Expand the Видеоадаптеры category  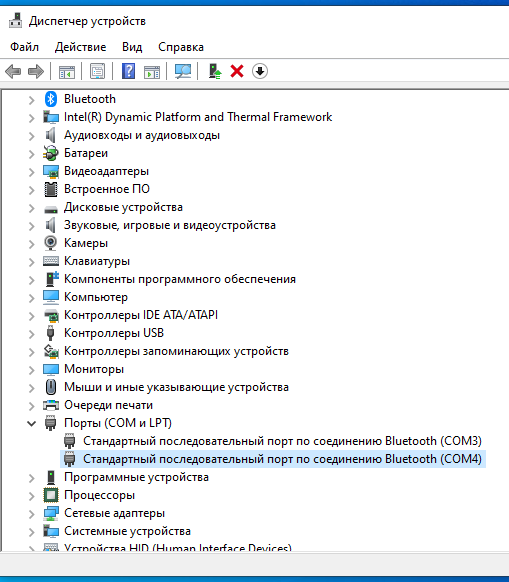pyautogui.click(x=32, y=171)
